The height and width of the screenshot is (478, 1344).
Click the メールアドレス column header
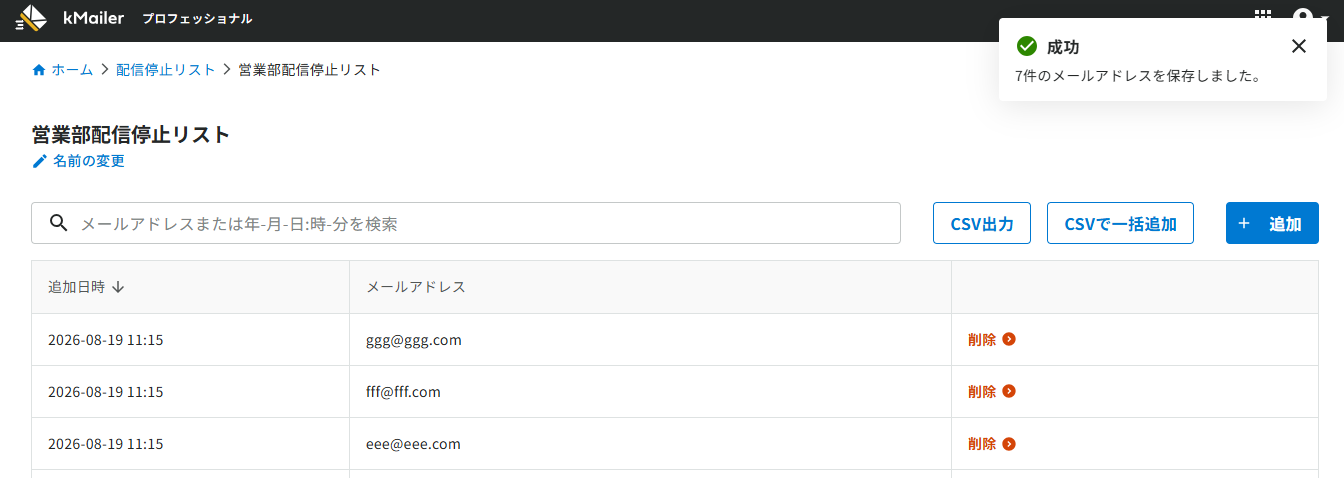click(x=416, y=287)
